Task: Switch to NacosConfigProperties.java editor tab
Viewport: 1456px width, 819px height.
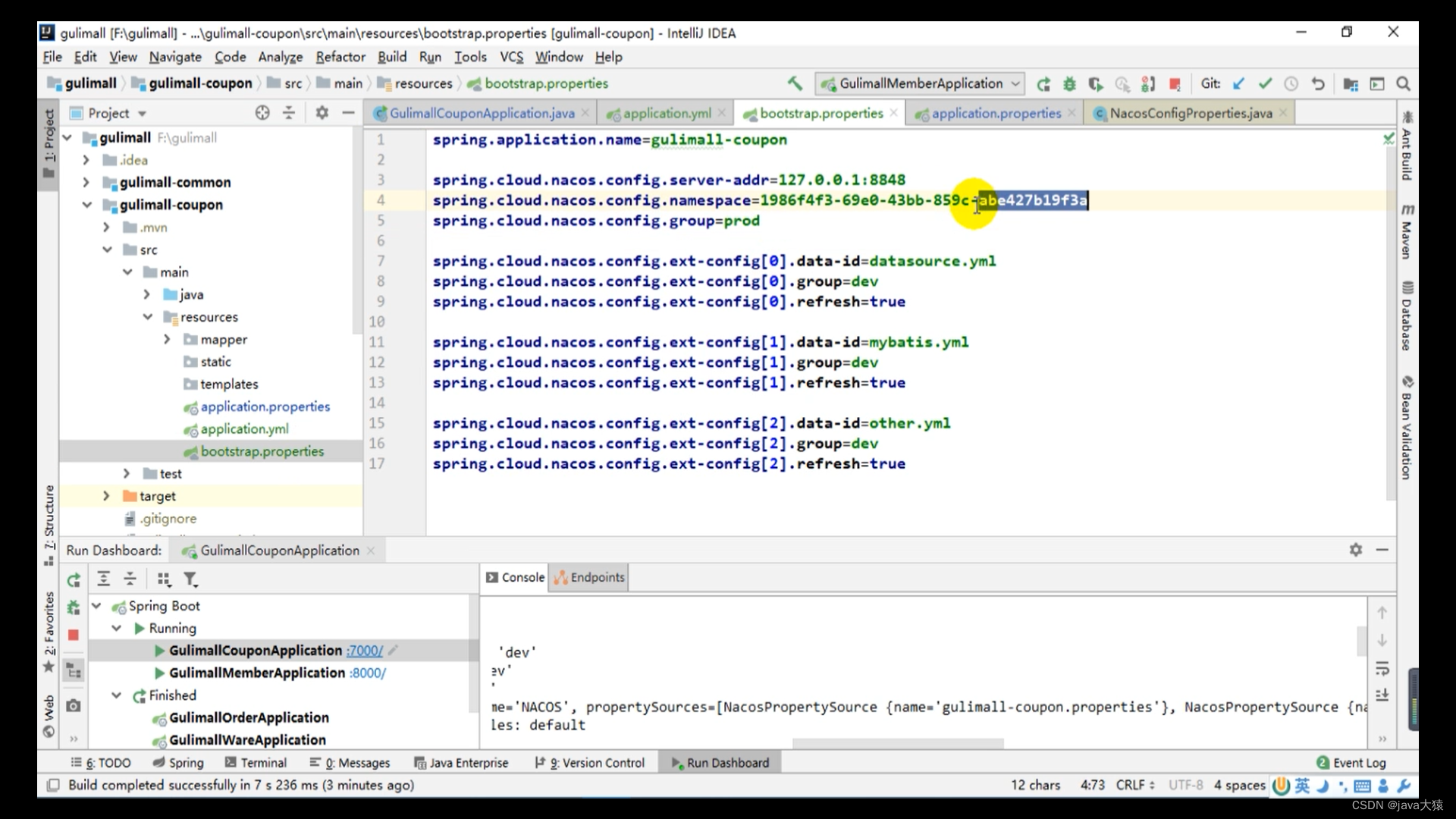Action: (x=1191, y=113)
